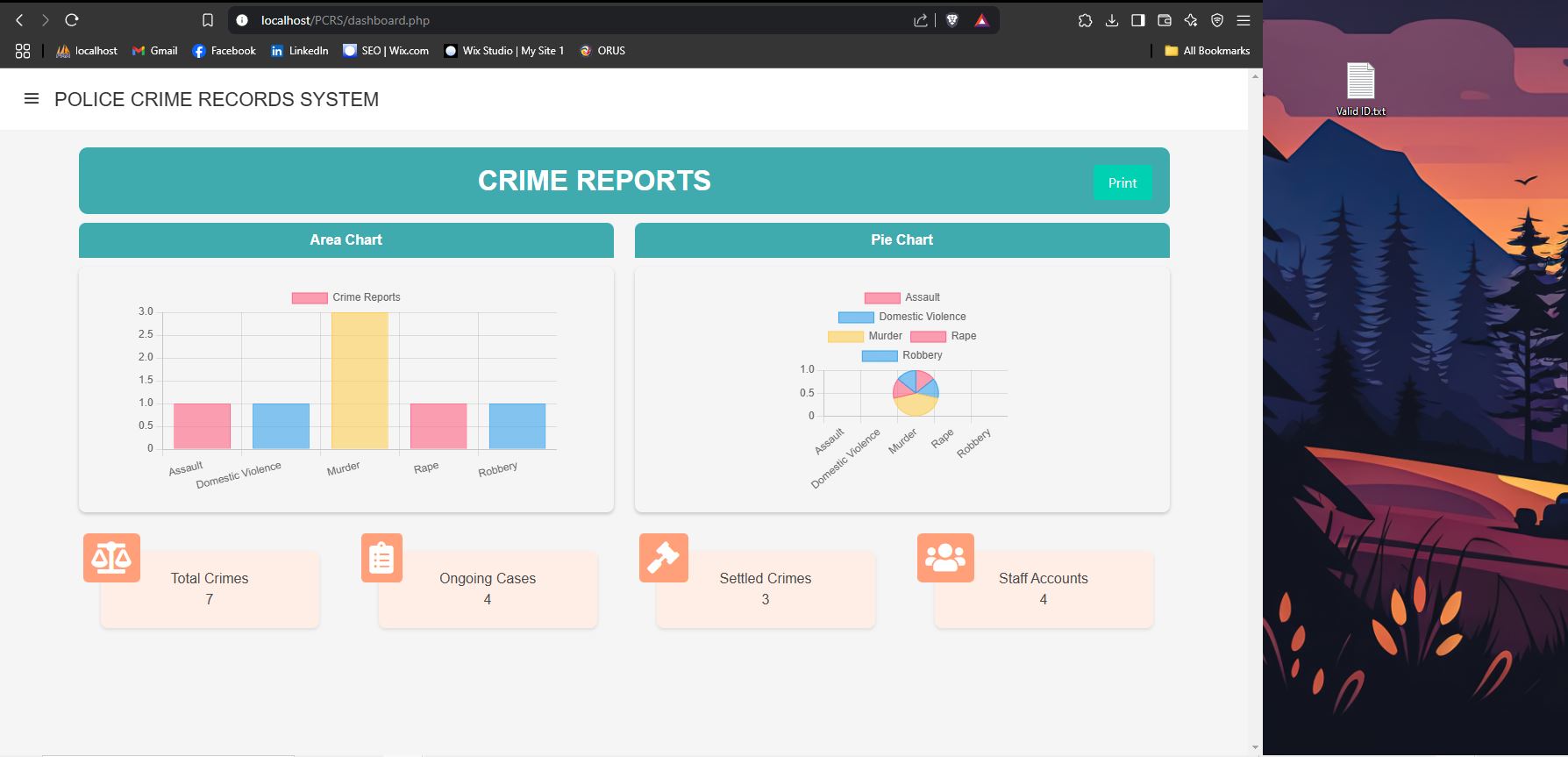Image resolution: width=1568 pixels, height=757 pixels.
Task: Open LinkedIn bookmark
Action: [x=299, y=51]
